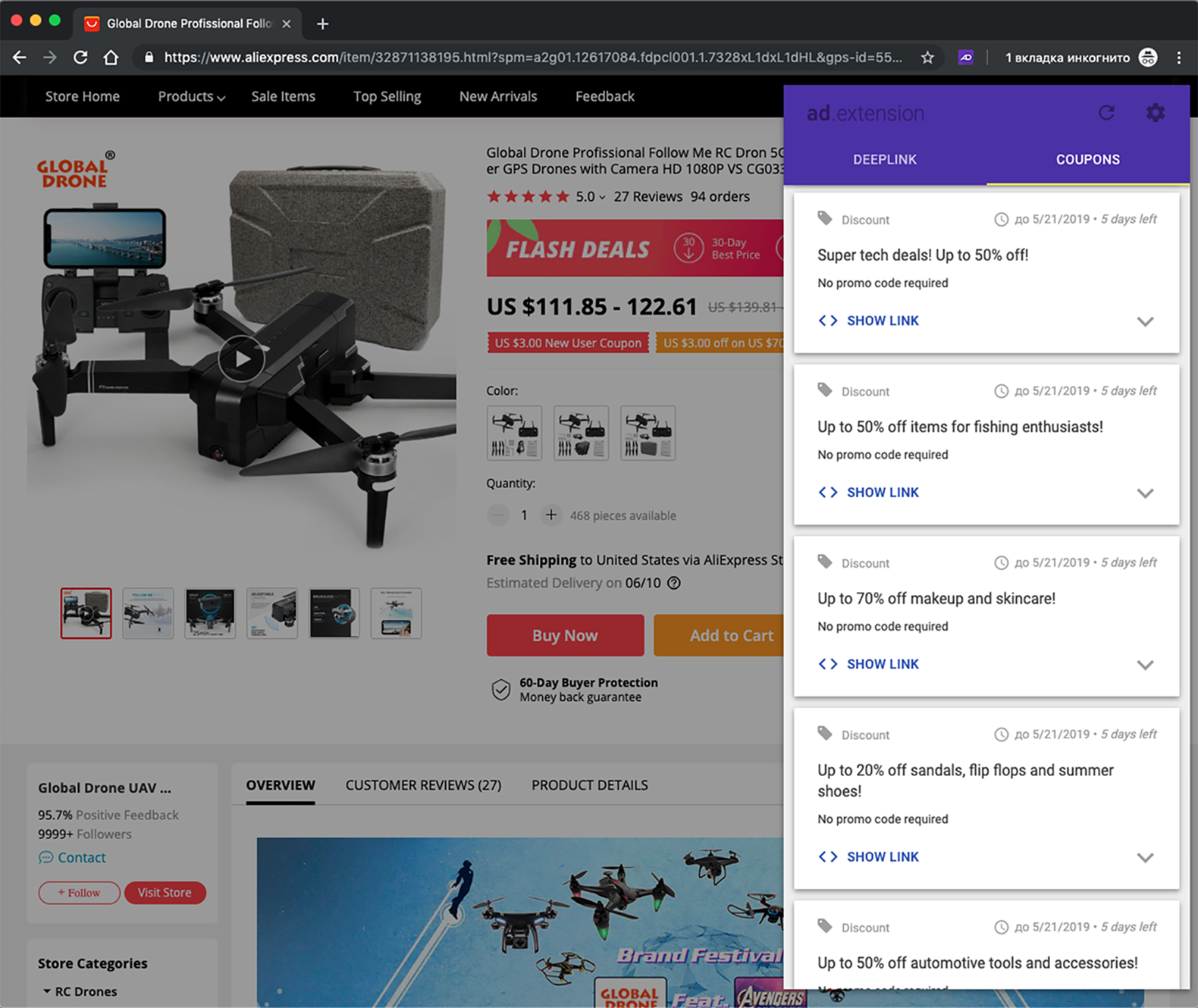This screenshot has width=1198, height=1008.
Task: Close the Global Drone browser tab
Action: click(287, 23)
